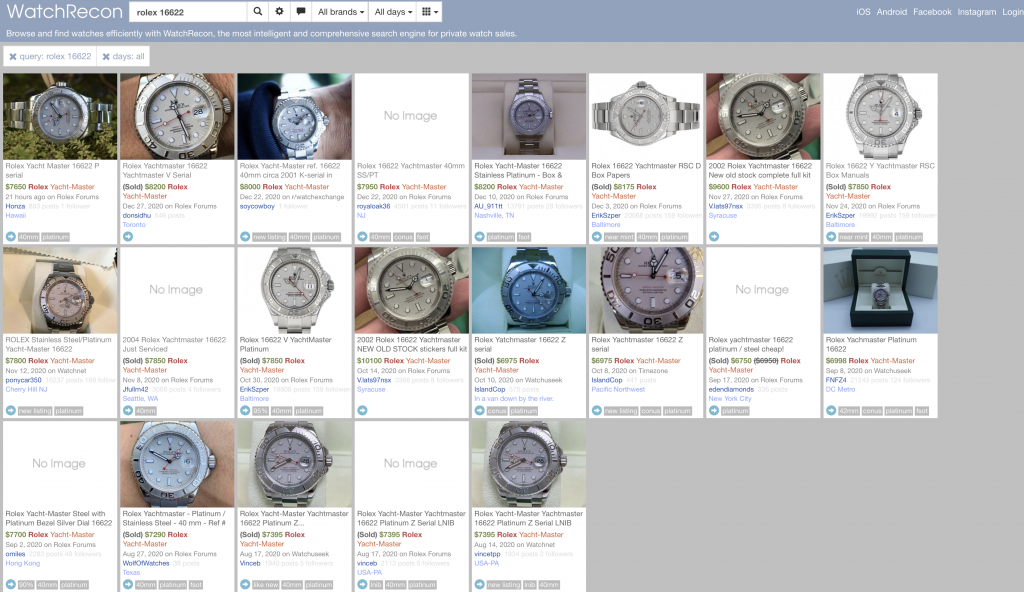Open arrow icon on Rolex 16622 Y Yachtmaster RSC listing
Screen dimensions: 1024x592
[831, 237]
